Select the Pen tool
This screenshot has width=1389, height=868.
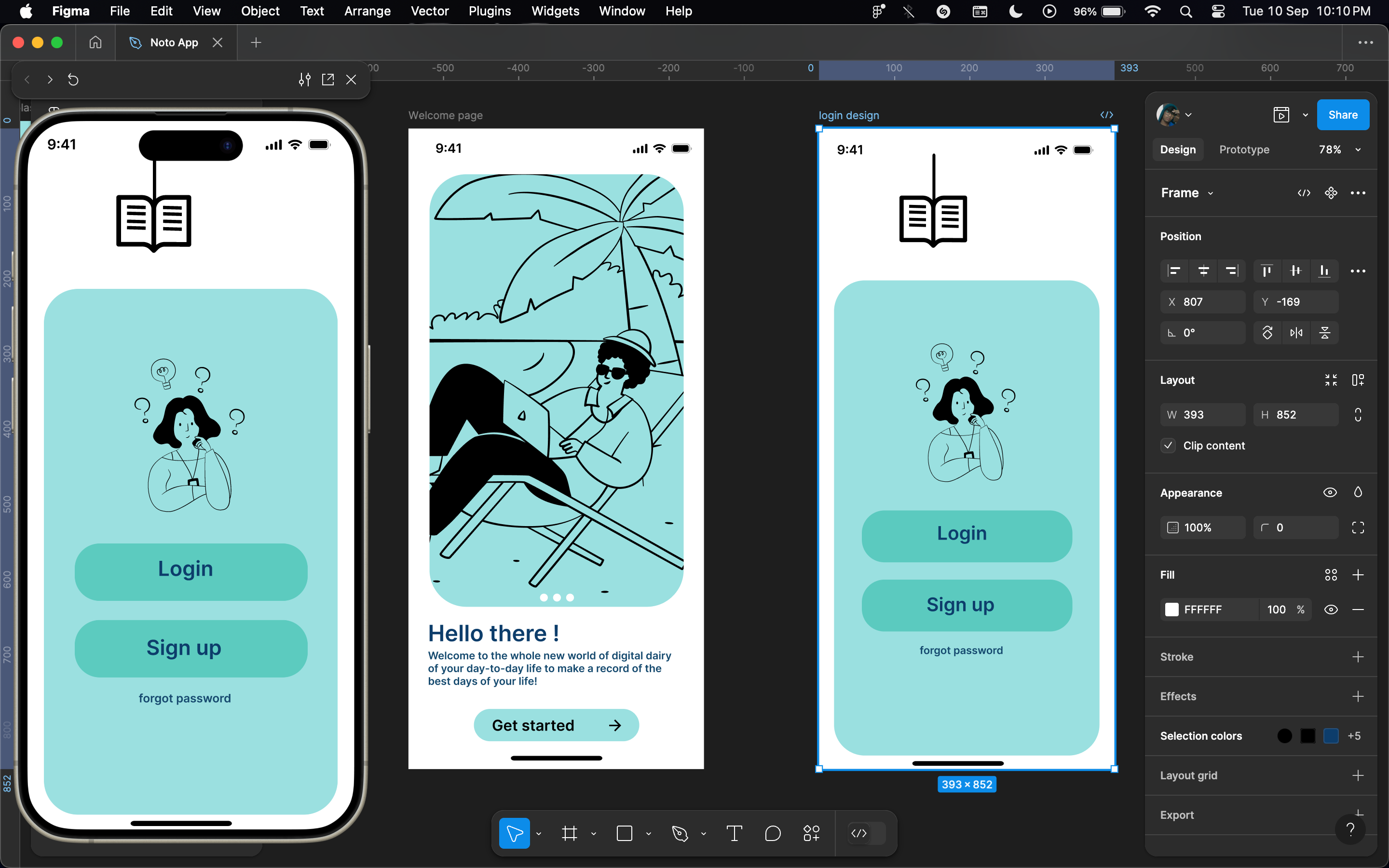tap(680, 833)
